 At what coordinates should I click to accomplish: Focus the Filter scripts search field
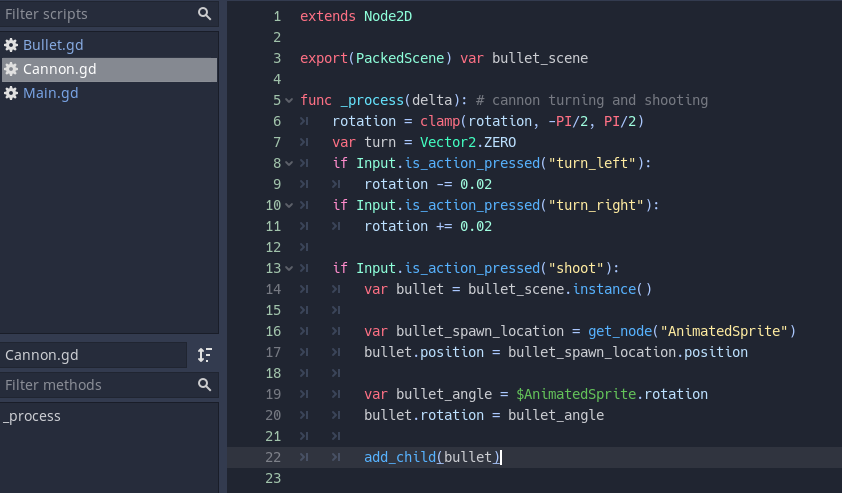click(x=110, y=14)
